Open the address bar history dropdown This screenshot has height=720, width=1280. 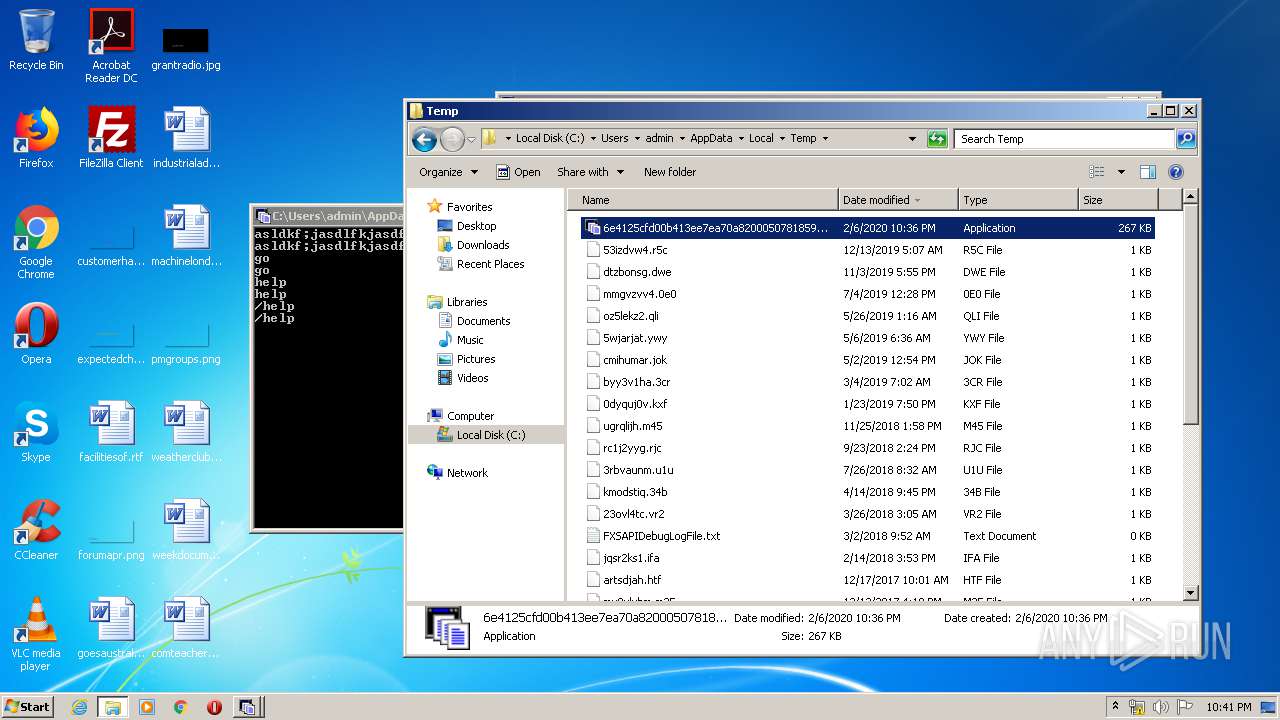tap(912, 139)
